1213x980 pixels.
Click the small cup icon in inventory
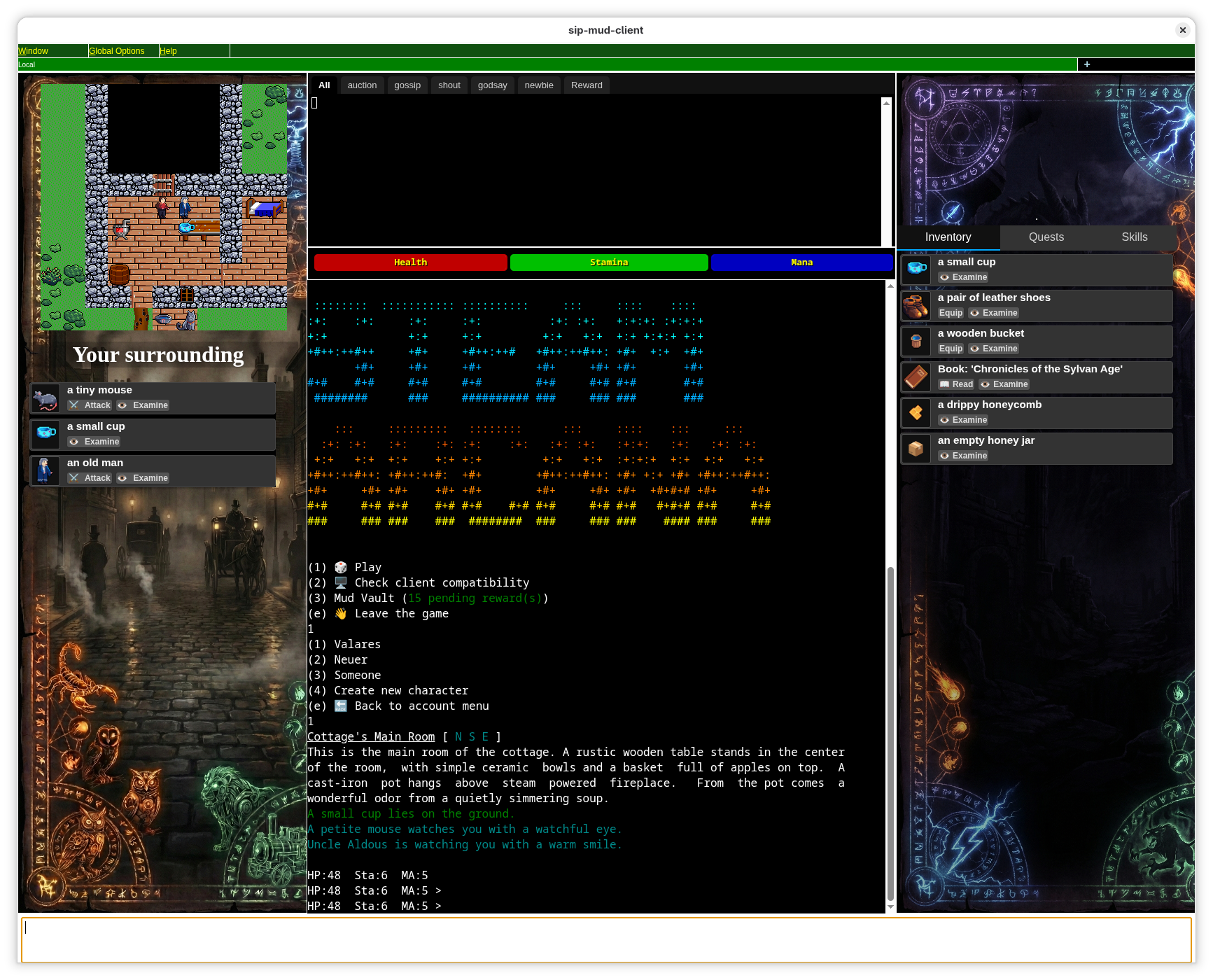click(x=916, y=269)
